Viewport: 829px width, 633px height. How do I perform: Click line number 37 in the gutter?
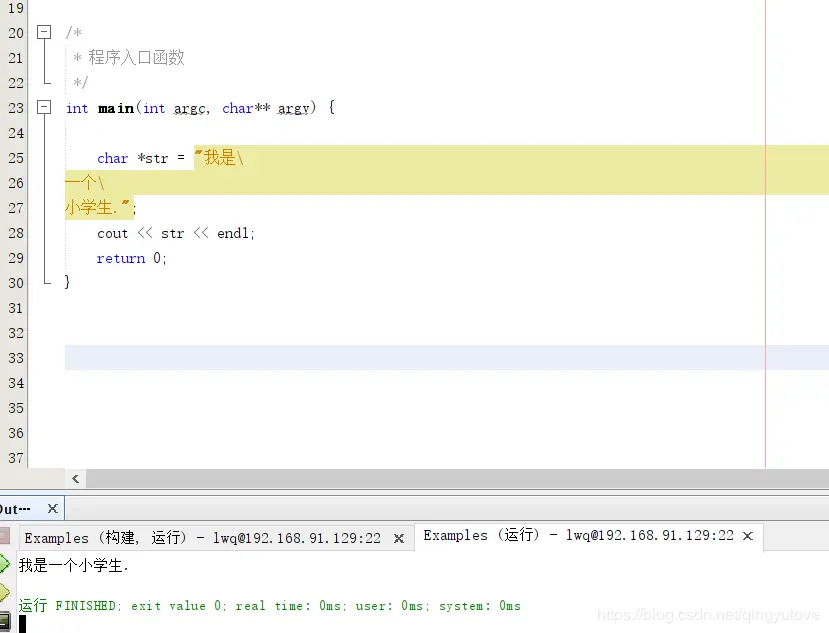pyautogui.click(x=16, y=457)
